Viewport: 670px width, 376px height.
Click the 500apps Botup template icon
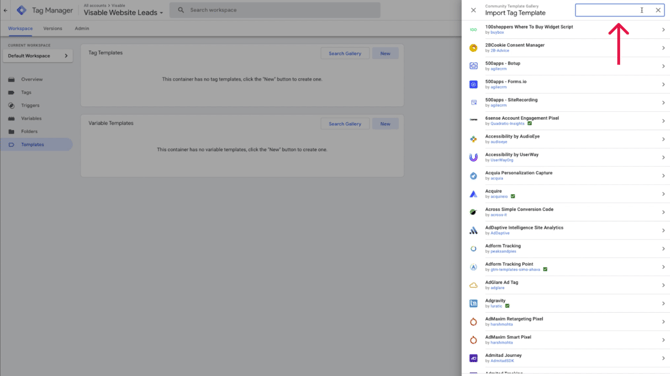pyautogui.click(x=473, y=66)
